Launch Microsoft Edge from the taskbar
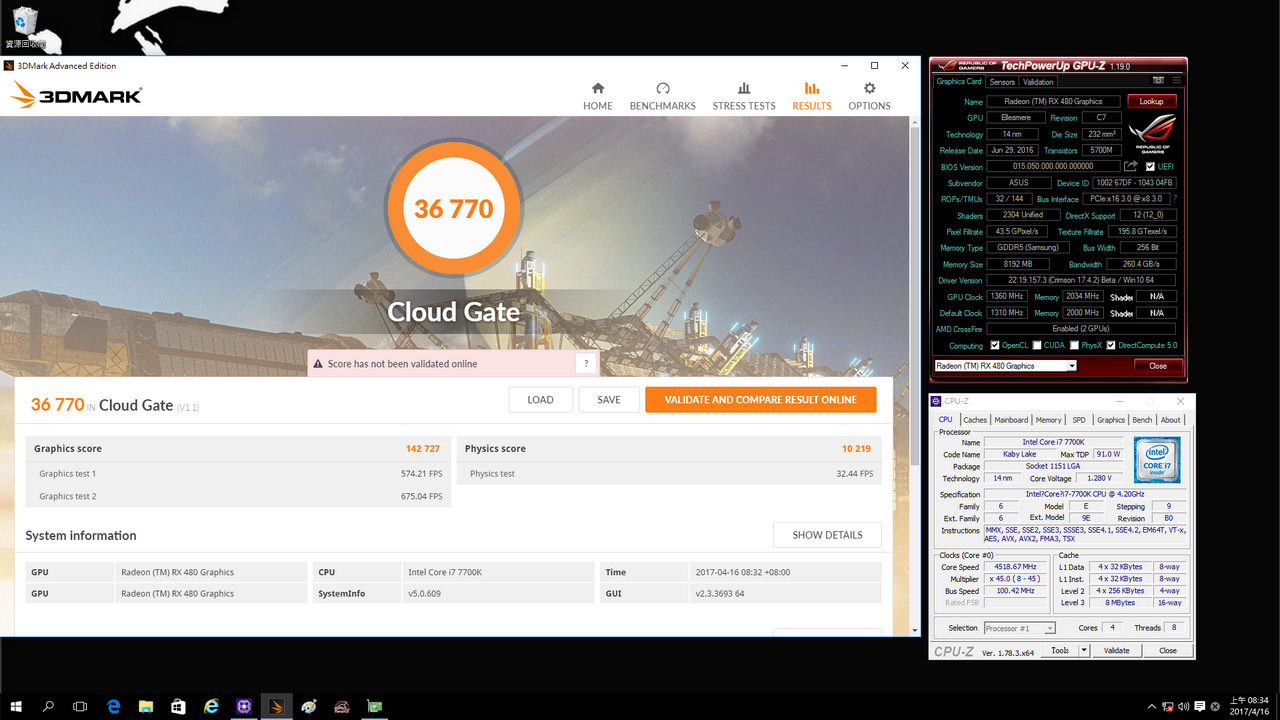 [113, 706]
